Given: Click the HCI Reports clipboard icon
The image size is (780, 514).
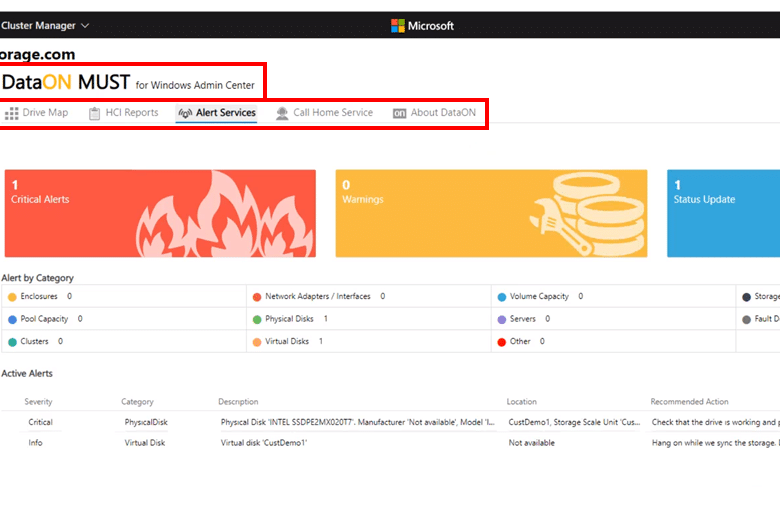Looking at the screenshot, I should (94, 113).
